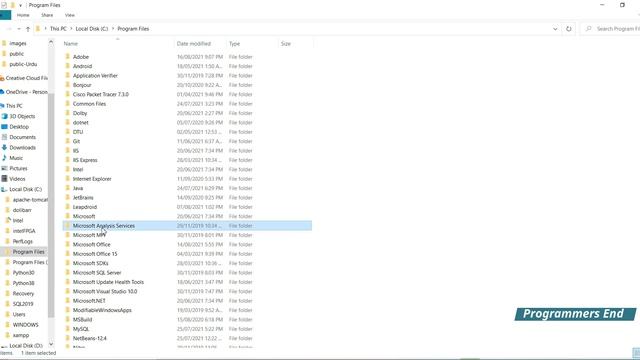Select the Cisco Packet Tracer 7.3.0 folder
Image resolution: width=640 pixels, height=360 pixels.
click(x=100, y=94)
